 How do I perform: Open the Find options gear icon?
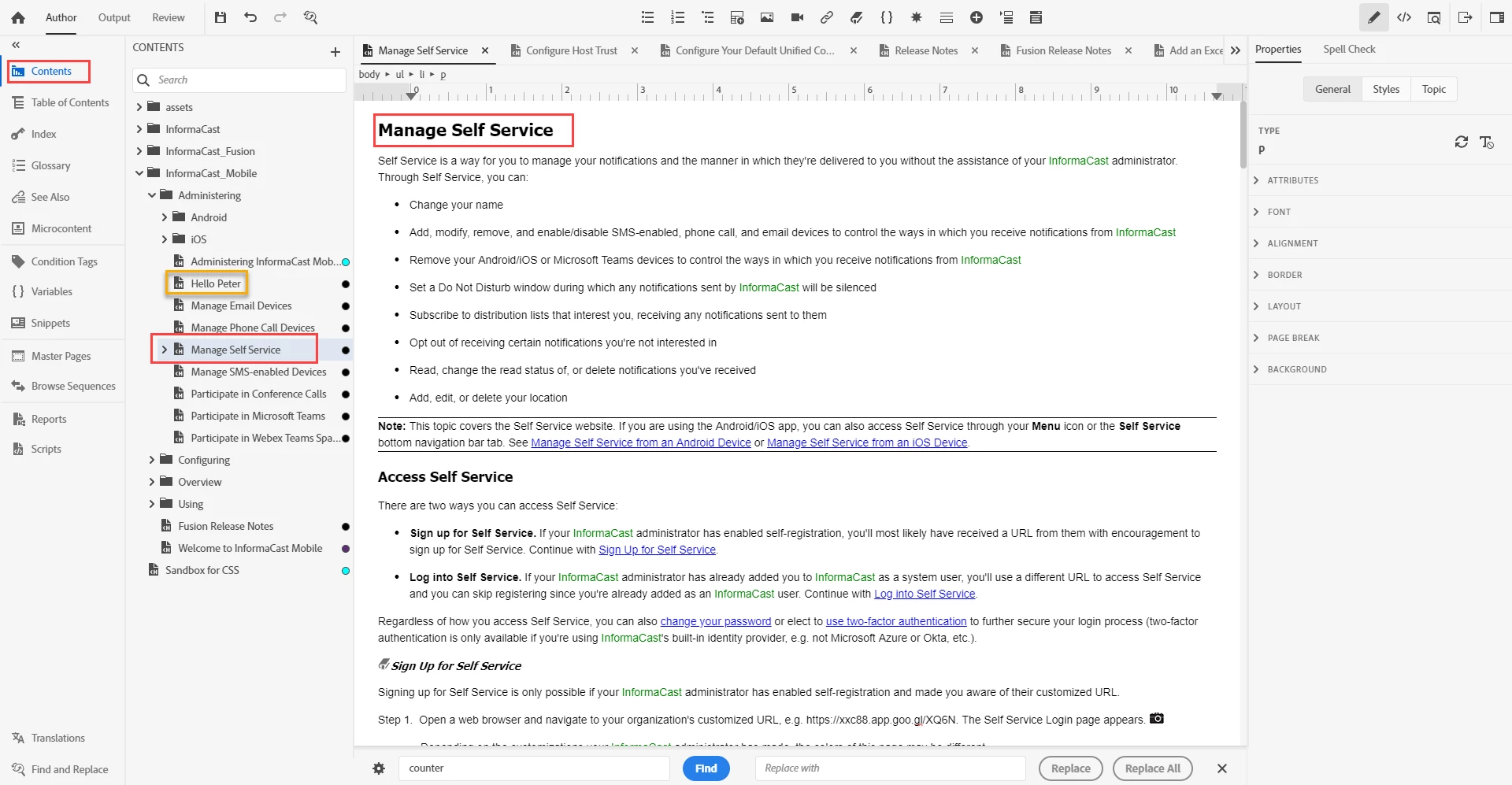tap(379, 768)
